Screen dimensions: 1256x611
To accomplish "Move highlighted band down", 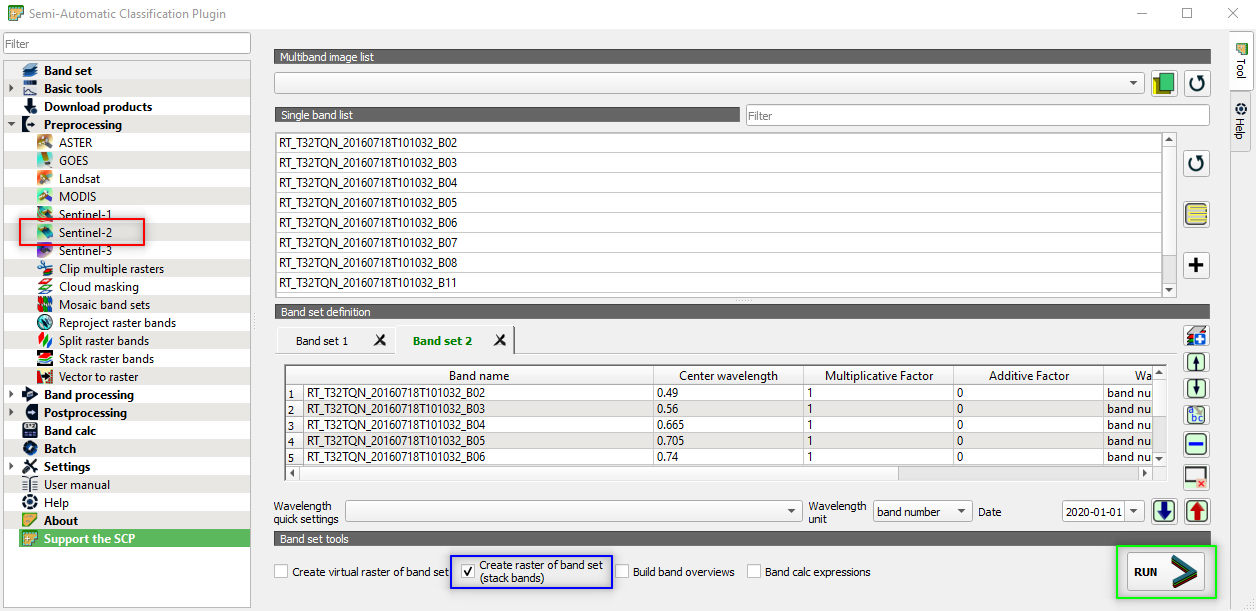I will (x=1196, y=389).
